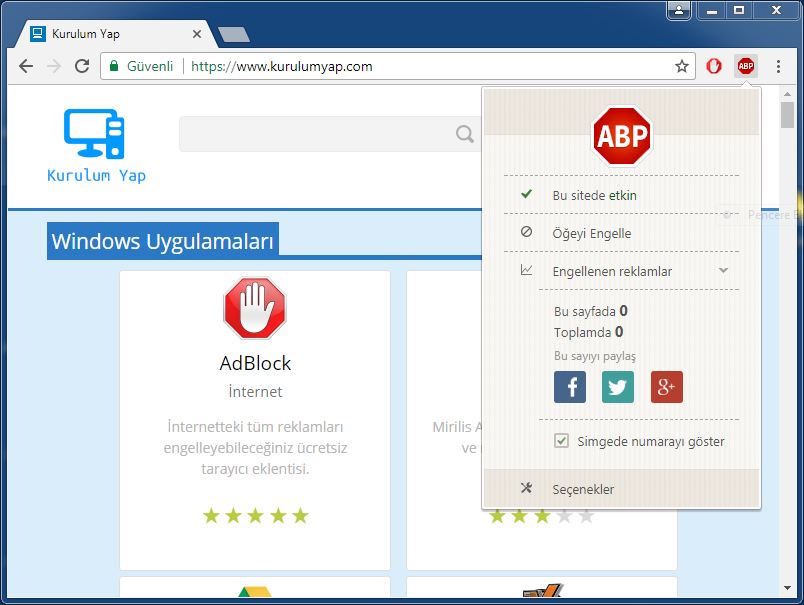Click the Güvenli secure label
This screenshot has width=804, height=605.
coord(150,66)
